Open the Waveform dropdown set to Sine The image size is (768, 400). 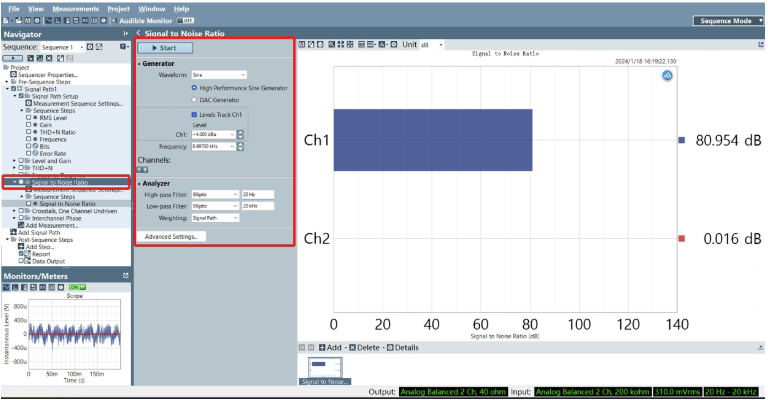[x=217, y=74]
